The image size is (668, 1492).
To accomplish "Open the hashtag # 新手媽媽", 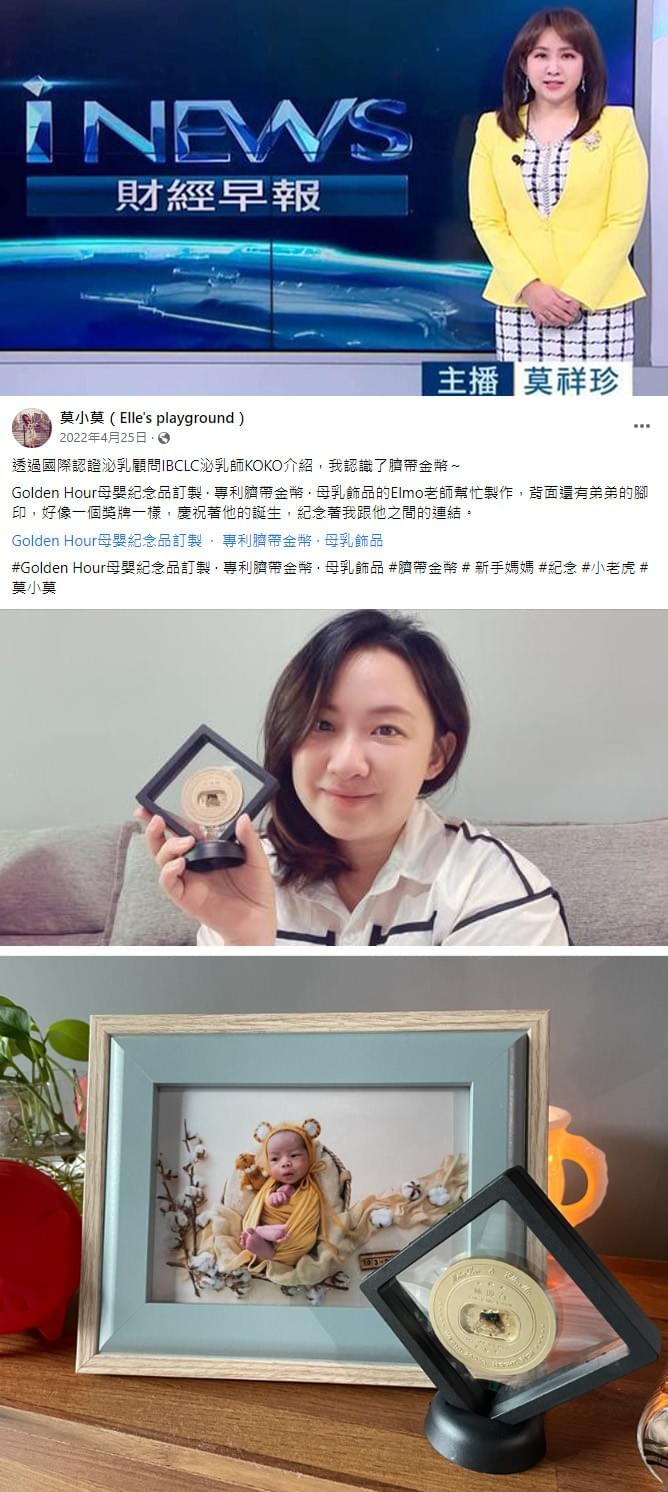I will tap(498, 567).
